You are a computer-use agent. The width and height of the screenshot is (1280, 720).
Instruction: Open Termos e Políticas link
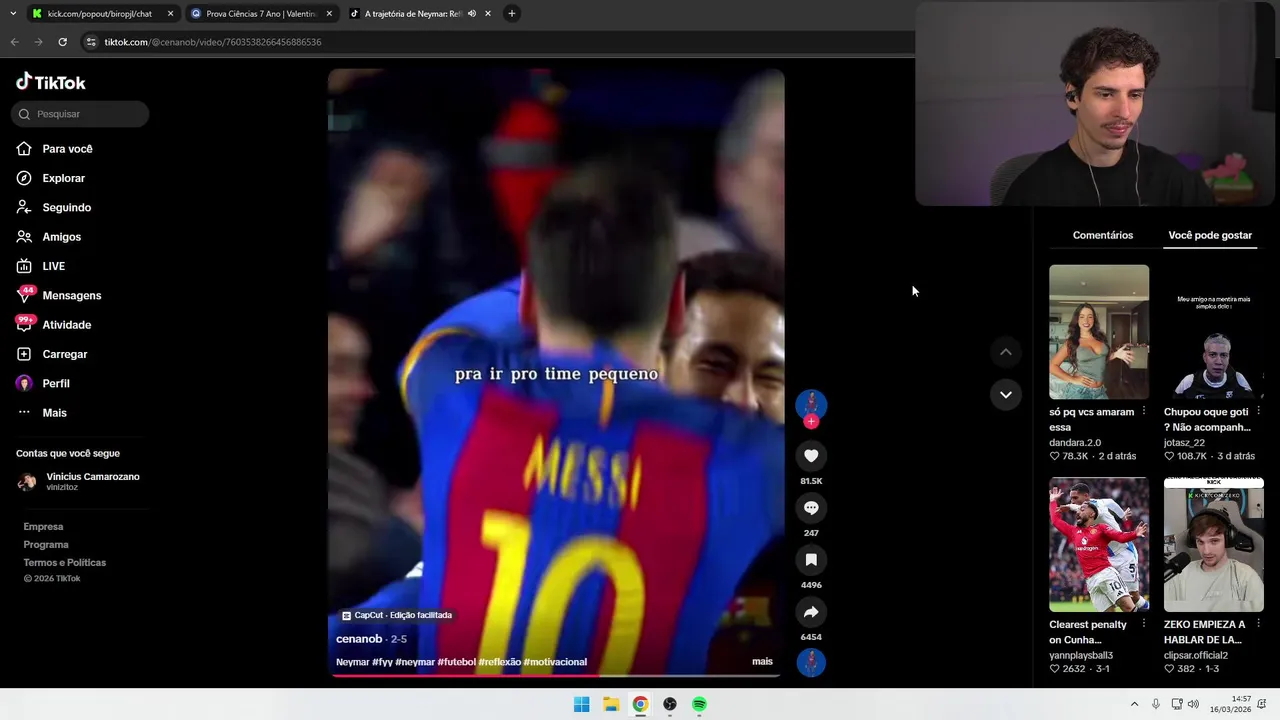pos(64,563)
